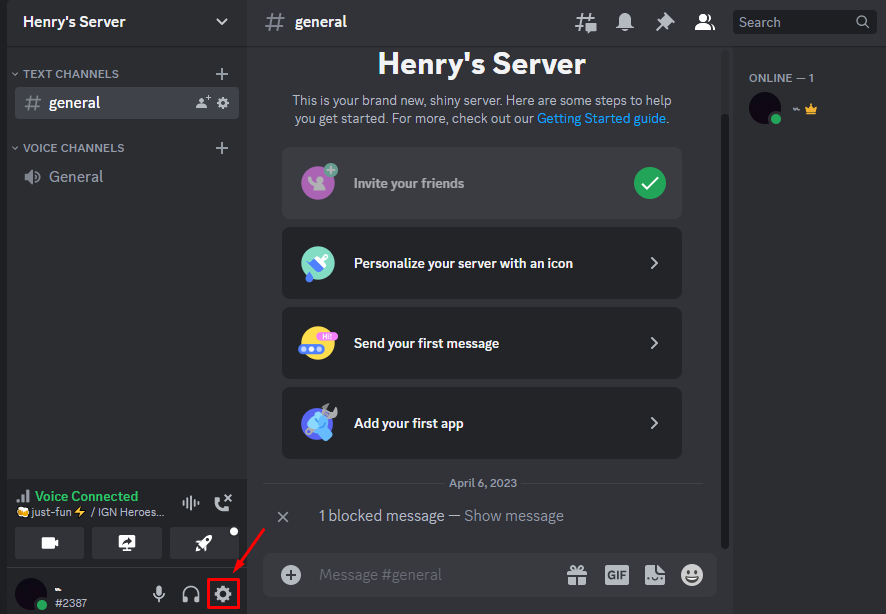Open the Invite your friends card
The width and height of the screenshot is (886, 614).
(481, 183)
